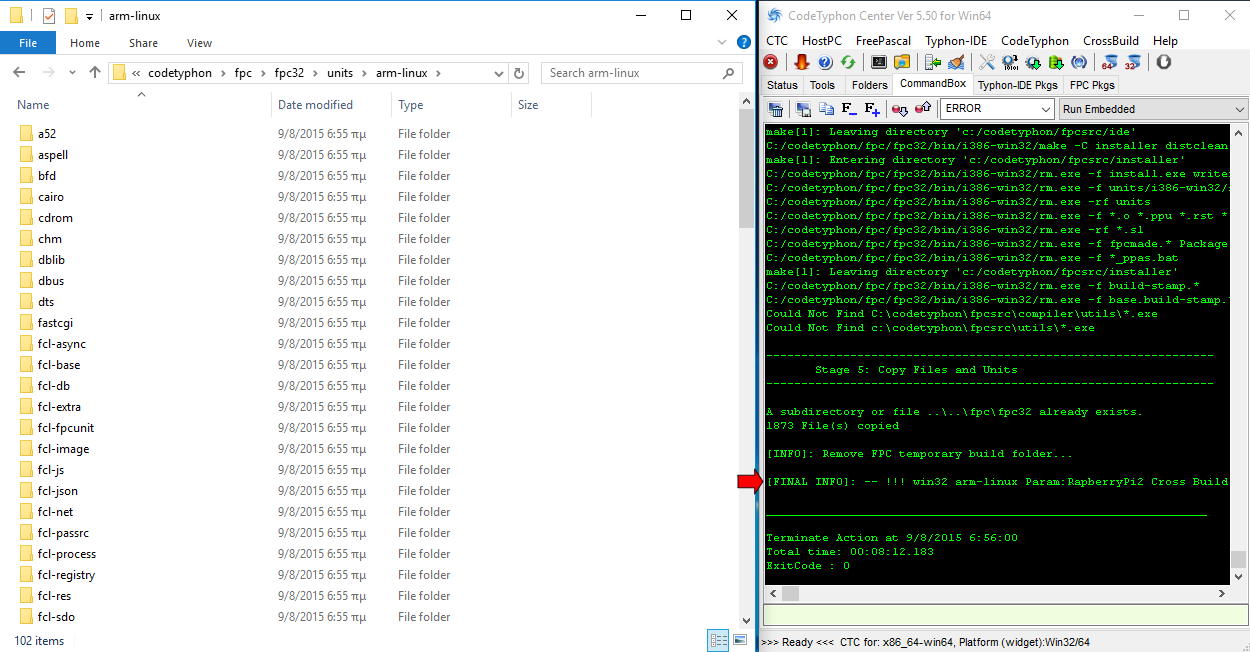The image size is (1250, 652).
Task: Clear CommandBox output with trash icon
Action: tap(776, 109)
